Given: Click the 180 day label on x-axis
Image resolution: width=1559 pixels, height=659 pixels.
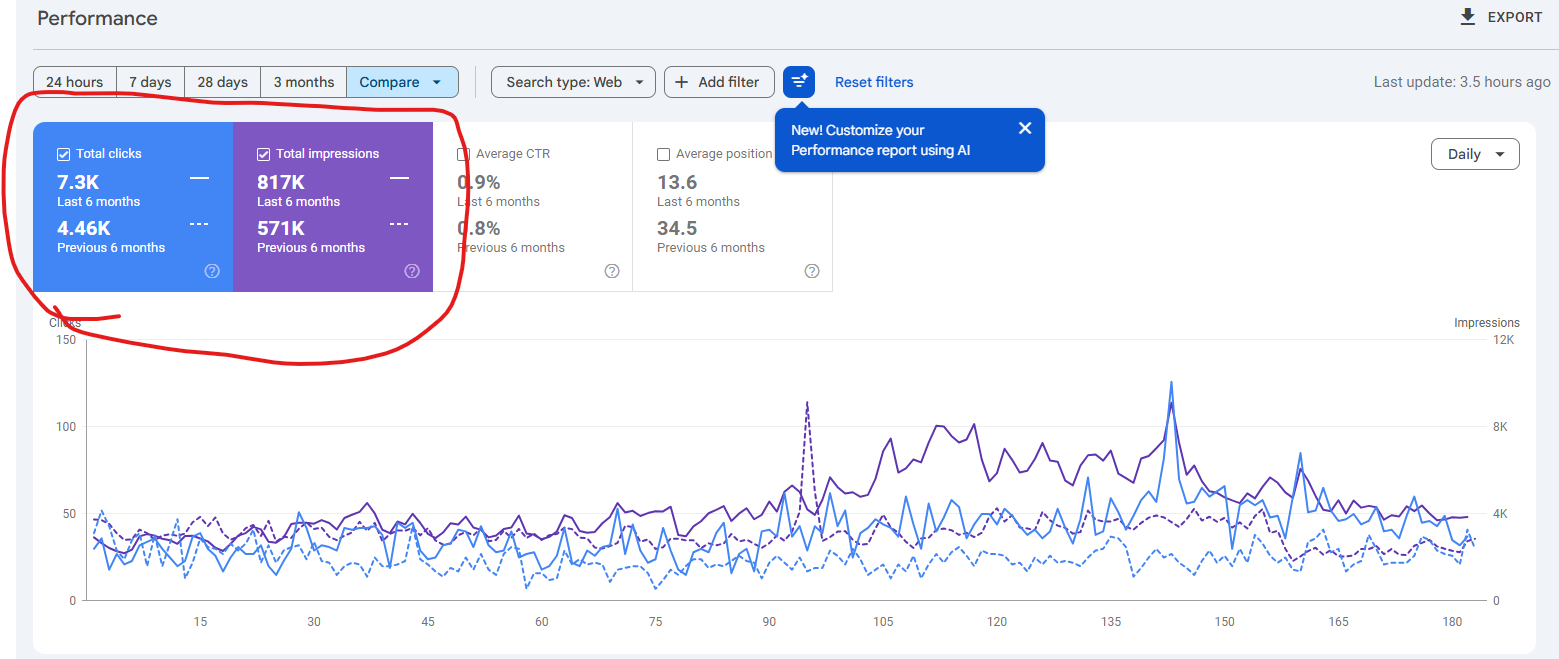Looking at the screenshot, I should (1452, 622).
